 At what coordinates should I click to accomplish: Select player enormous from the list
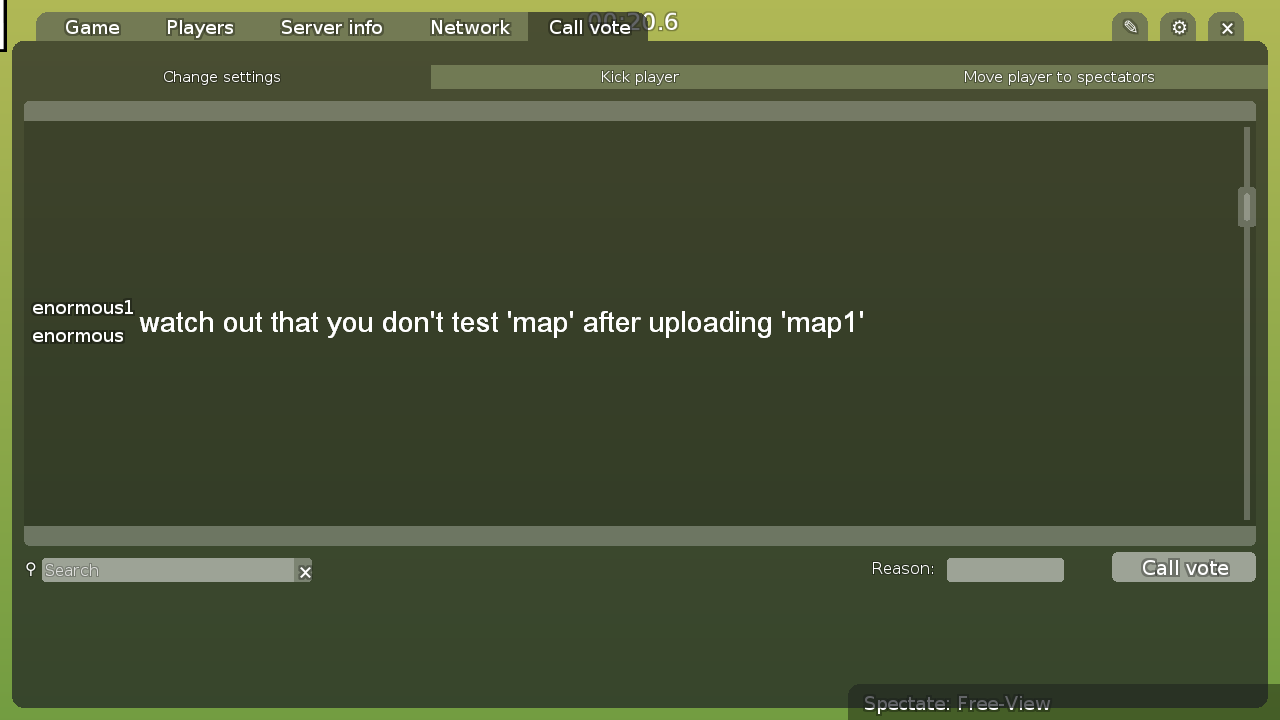click(x=78, y=335)
